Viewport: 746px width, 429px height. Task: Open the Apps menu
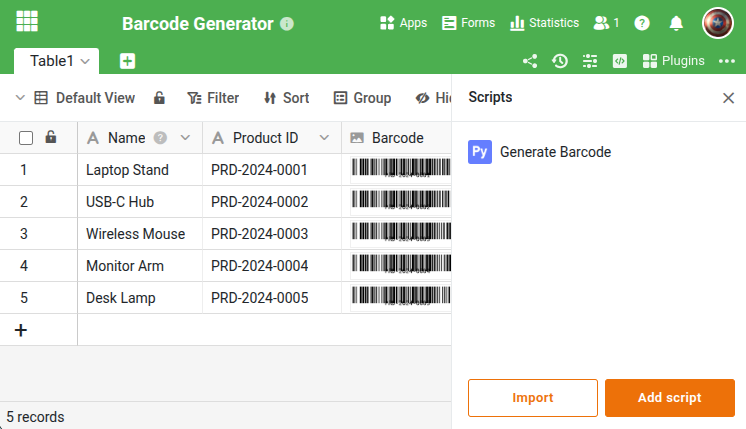click(403, 23)
